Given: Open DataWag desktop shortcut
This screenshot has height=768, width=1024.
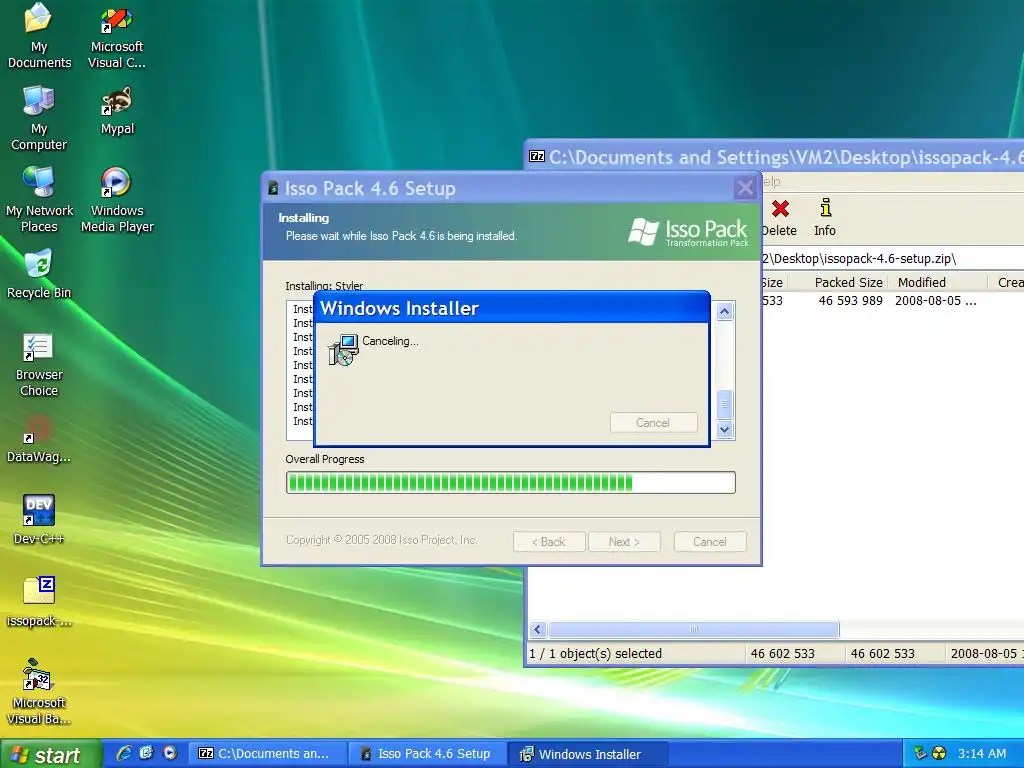Looking at the screenshot, I should 39,439.
